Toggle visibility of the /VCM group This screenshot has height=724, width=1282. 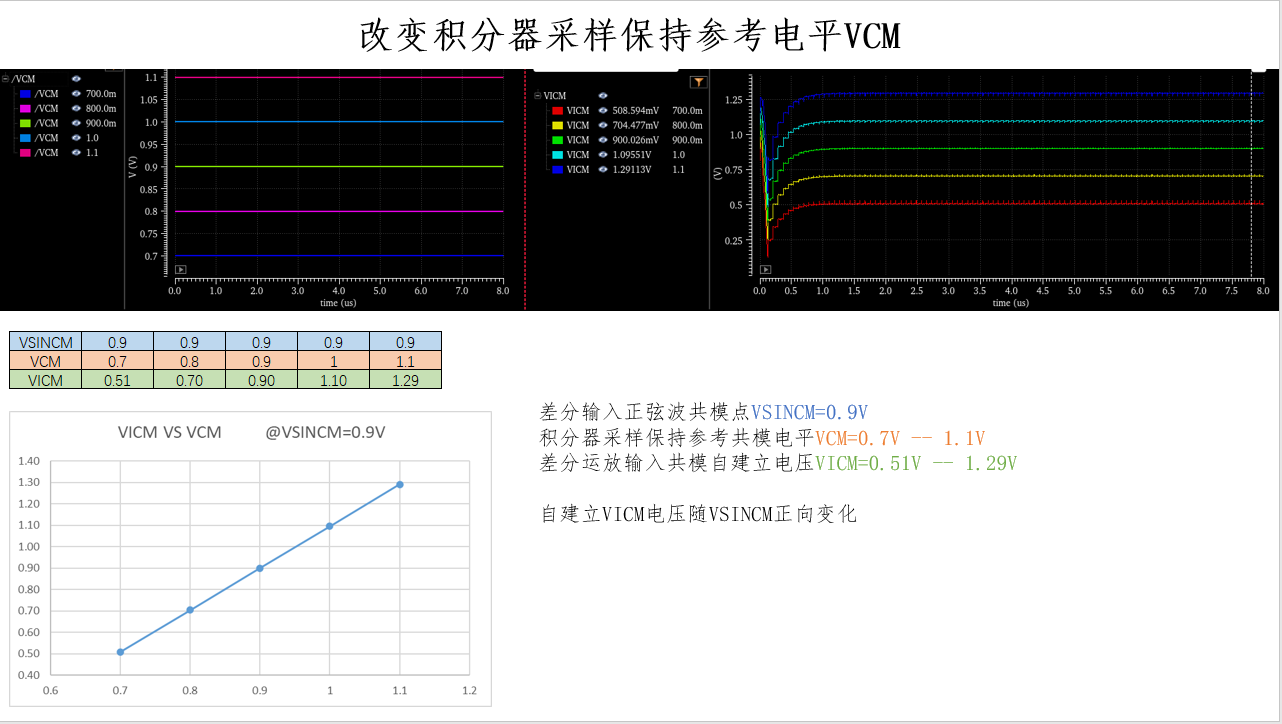pyautogui.click(x=76, y=78)
